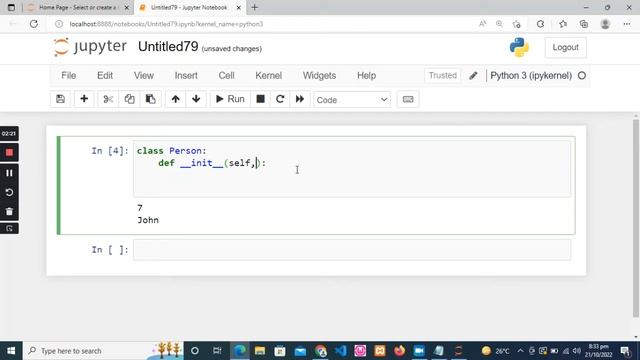The image size is (640, 360).
Task: Close the Untitled79 browser tab
Action: point(239,7)
